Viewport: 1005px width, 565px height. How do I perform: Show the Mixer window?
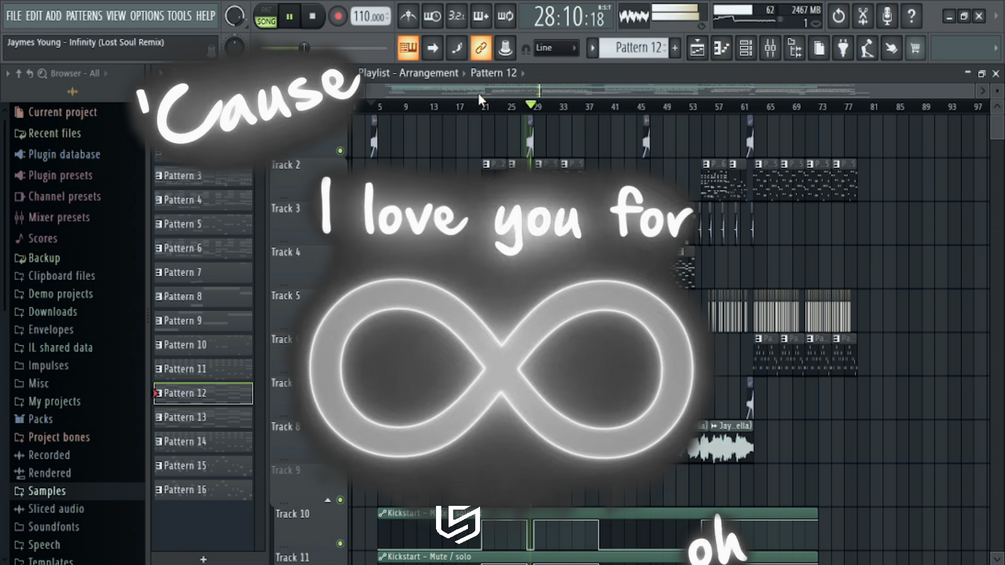pos(770,48)
